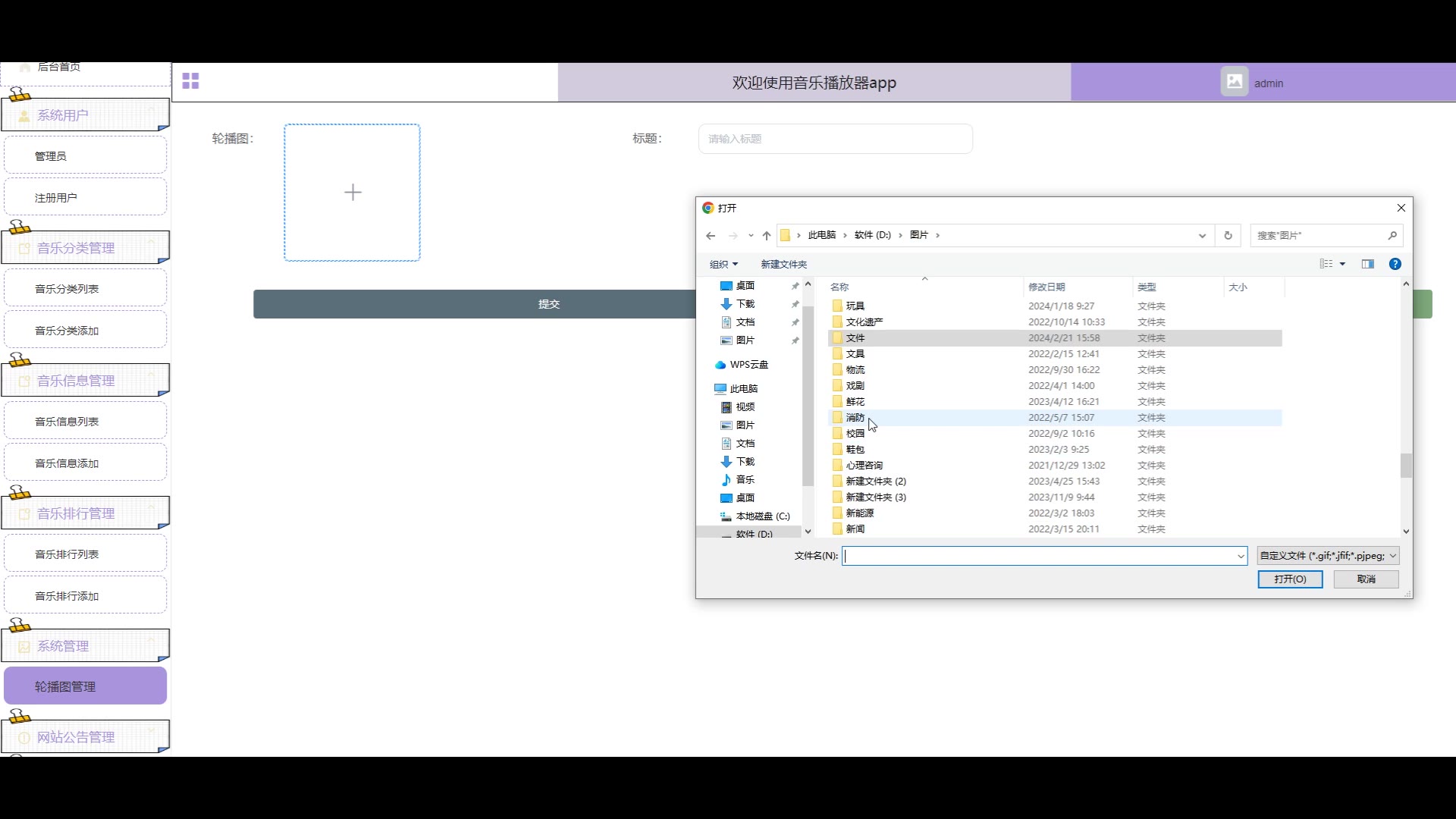The height and width of the screenshot is (819, 1456).
Task: Open the file dialog help icon
Action: tap(1395, 264)
